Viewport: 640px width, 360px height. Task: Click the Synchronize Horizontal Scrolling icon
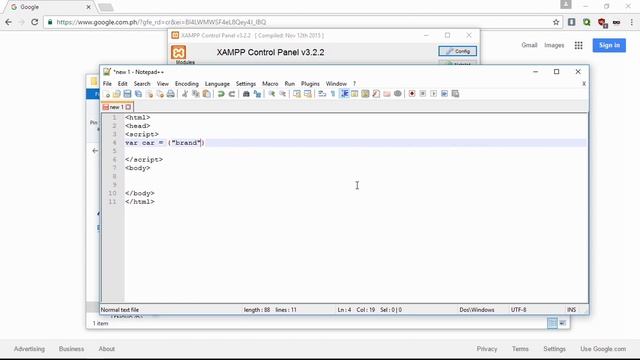308,94
